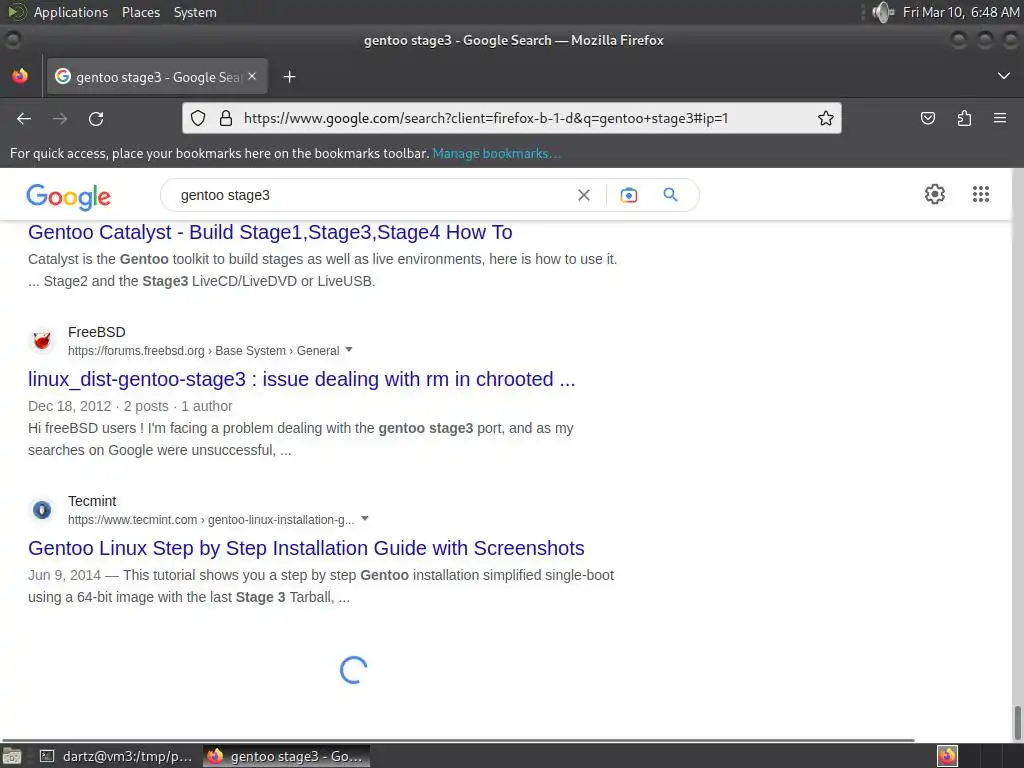
Task: Expand options for FreeBSD result
Action: pos(349,350)
